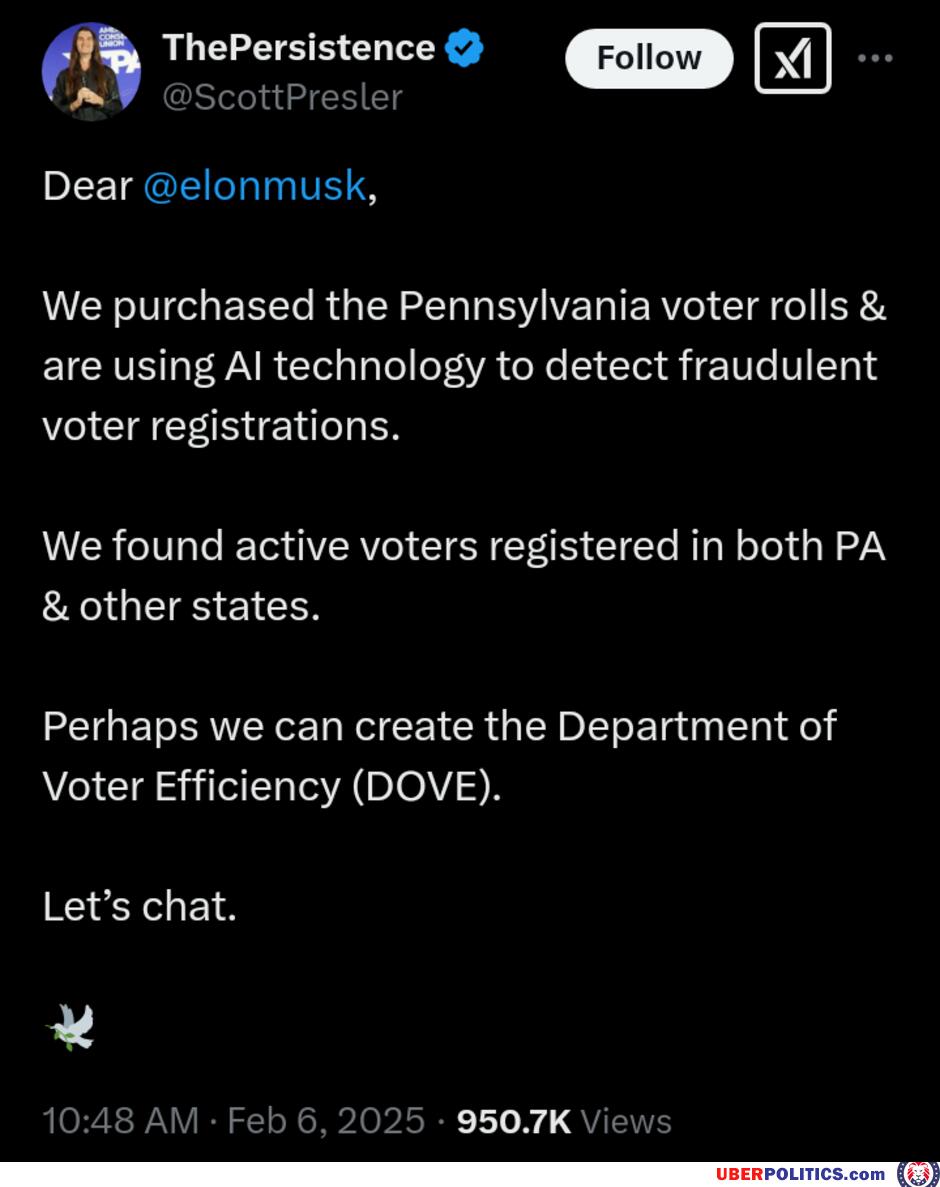The image size is (940, 1187).
Task: Select the Pennsylvania voter rolls paragraph
Action: (464, 366)
